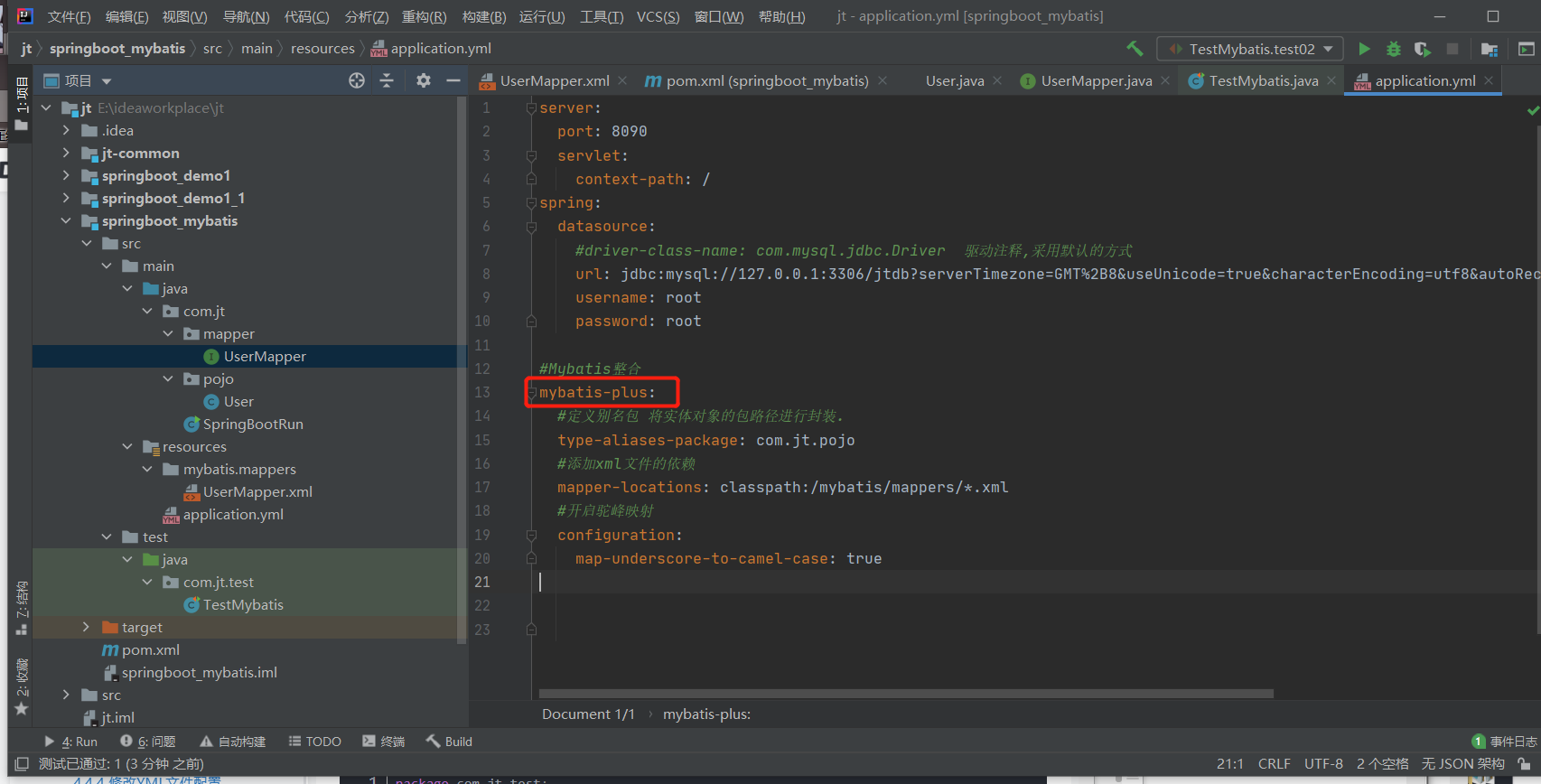Close the application.yml tab

click(1489, 80)
